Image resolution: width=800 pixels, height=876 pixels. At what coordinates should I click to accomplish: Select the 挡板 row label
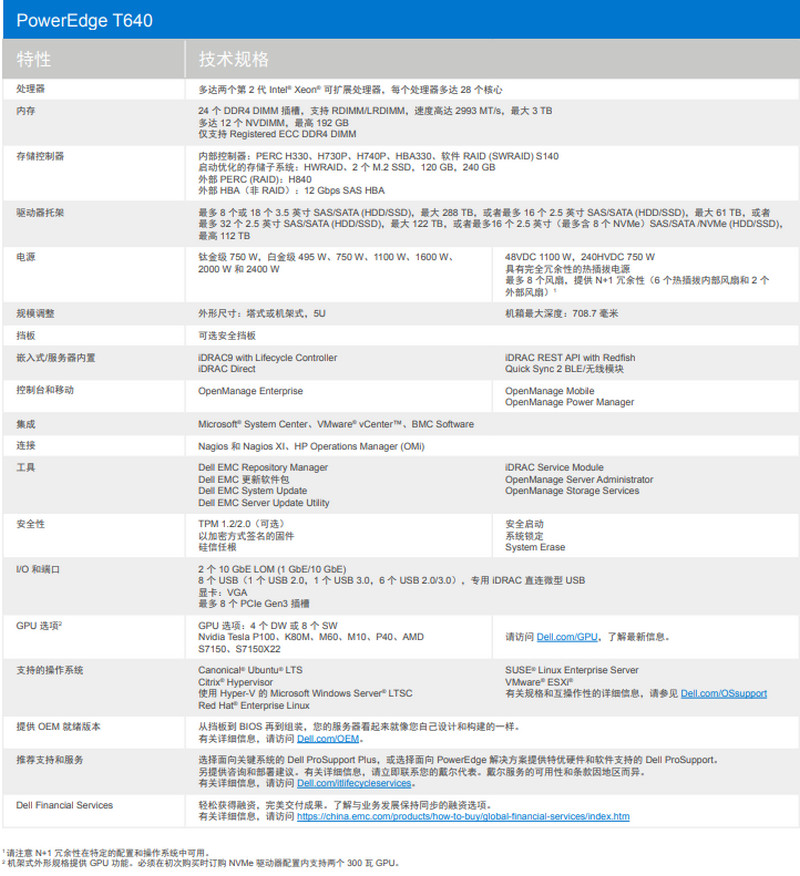point(26,335)
